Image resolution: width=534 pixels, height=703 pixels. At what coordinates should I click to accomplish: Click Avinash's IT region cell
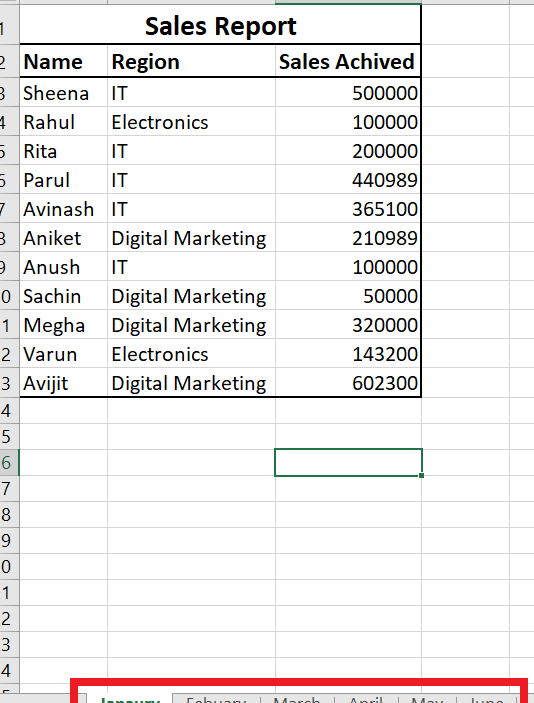pos(191,209)
